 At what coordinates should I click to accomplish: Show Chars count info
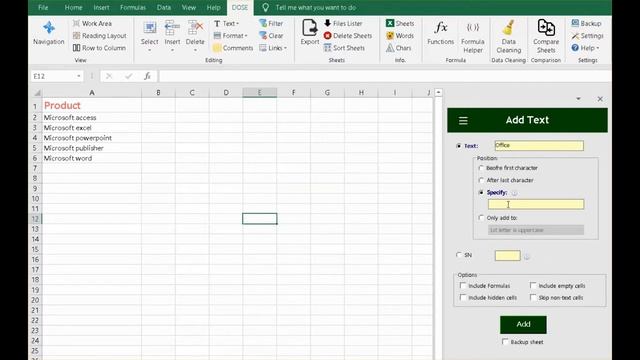[399, 48]
